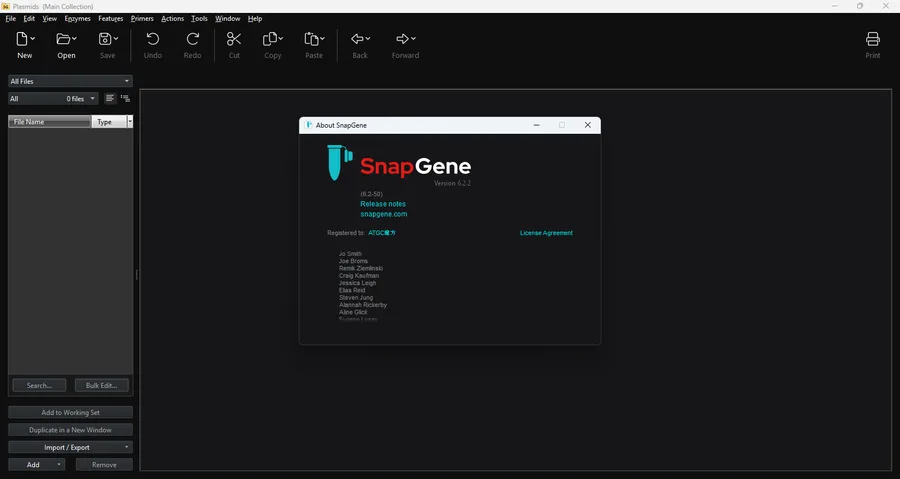Open the Release notes link
900x479 pixels.
(383, 204)
